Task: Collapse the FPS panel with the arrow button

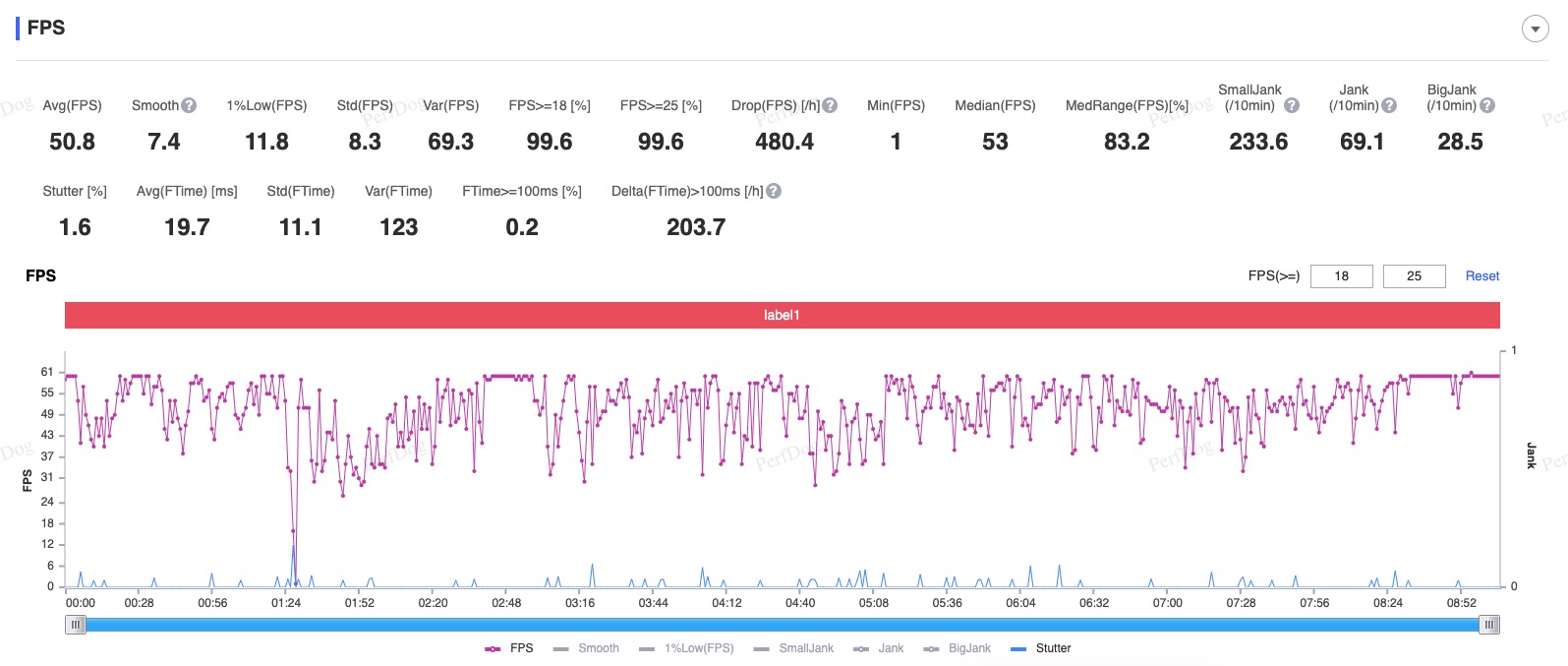Action: click(1535, 29)
